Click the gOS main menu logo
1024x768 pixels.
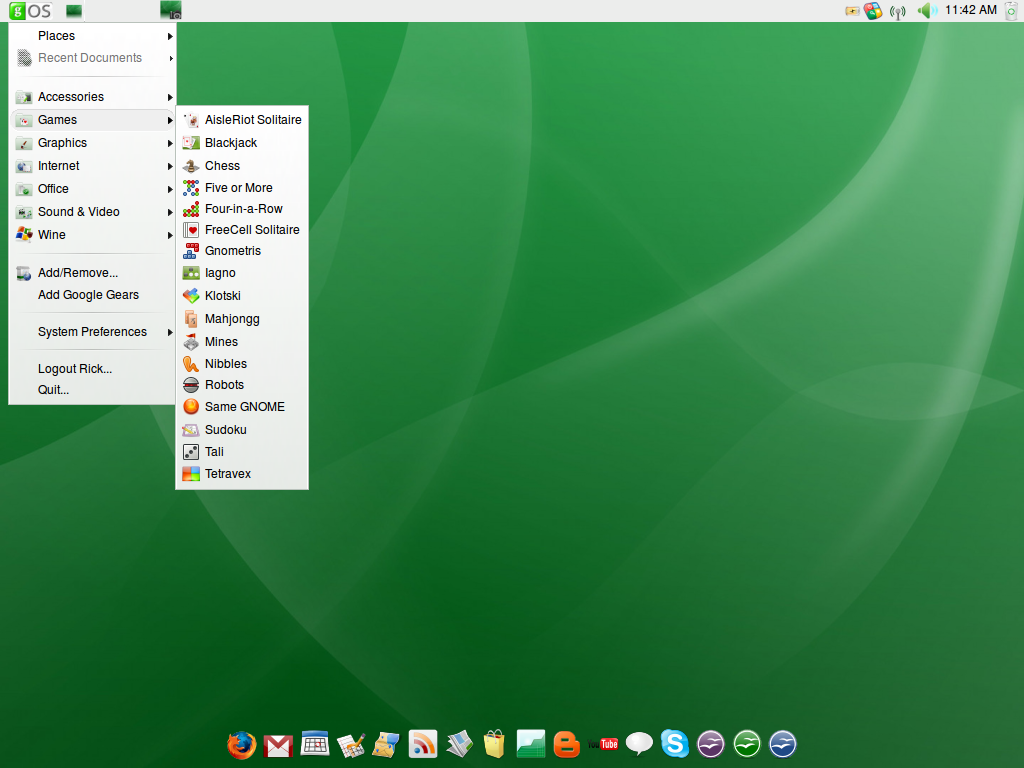point(30,10)
